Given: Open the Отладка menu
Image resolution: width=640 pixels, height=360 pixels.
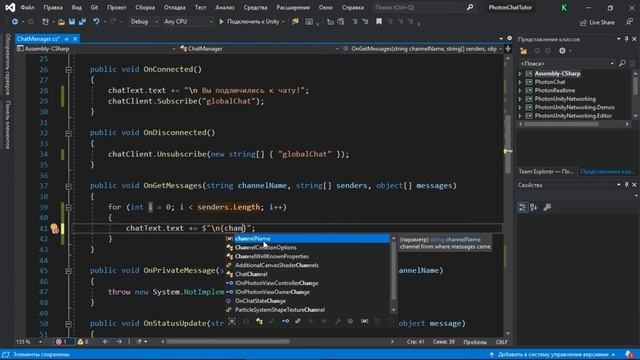Looking at the screenshot, I should [x=175, y=7].
